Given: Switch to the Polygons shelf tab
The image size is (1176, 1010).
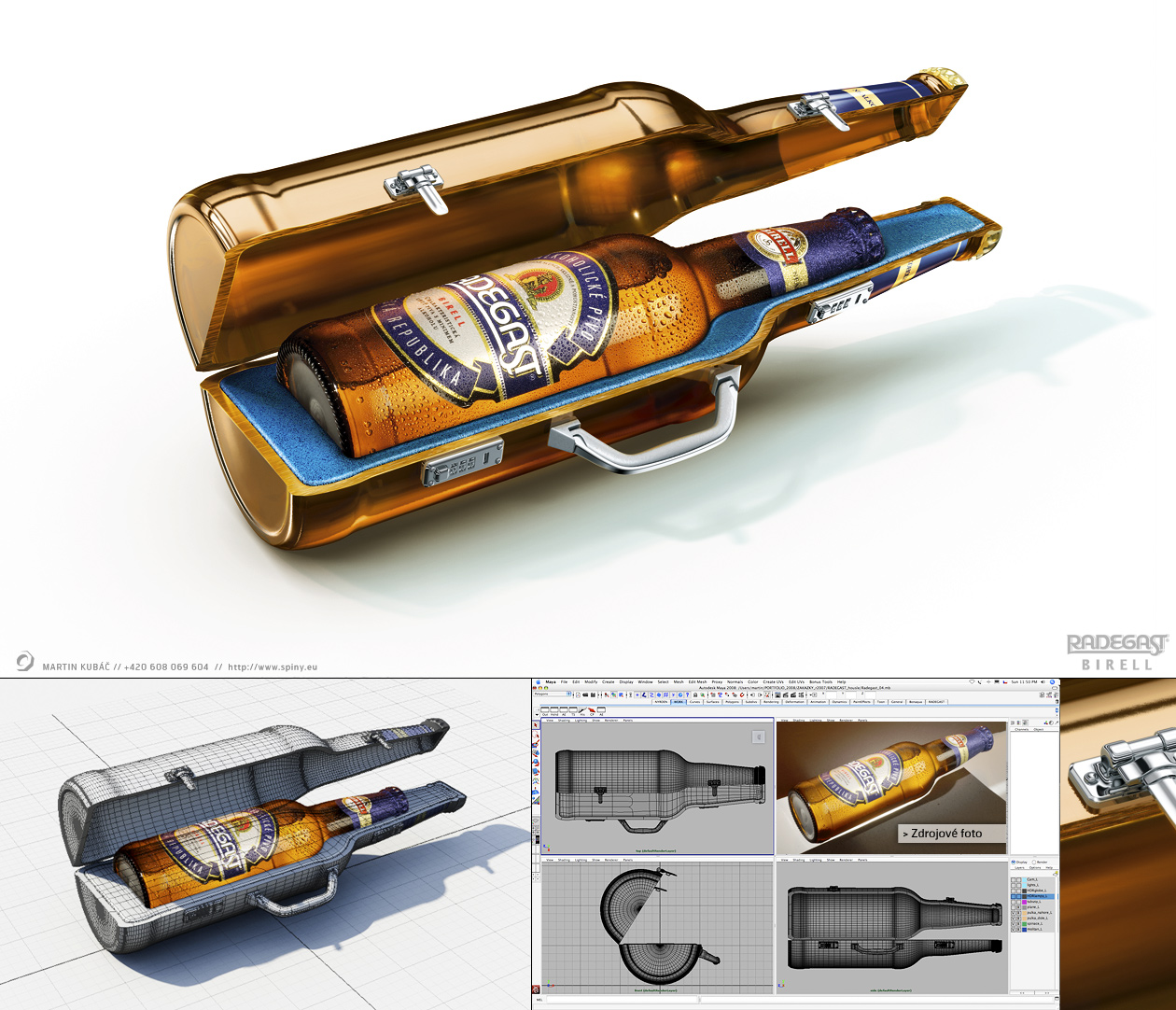Looking at the screenshot, I should coord(732,702).
